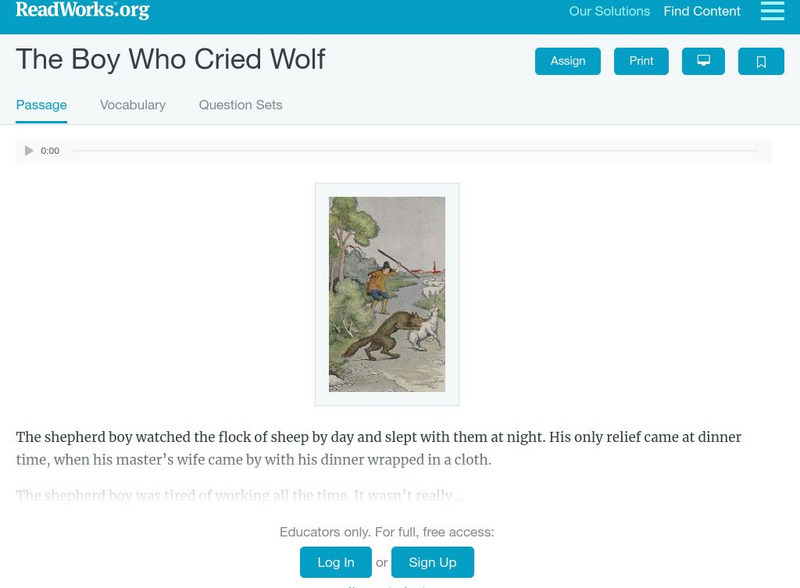Assign this passage to students
Image resolution: width=800 pixels, height=588 pixels.
point(567,61)
